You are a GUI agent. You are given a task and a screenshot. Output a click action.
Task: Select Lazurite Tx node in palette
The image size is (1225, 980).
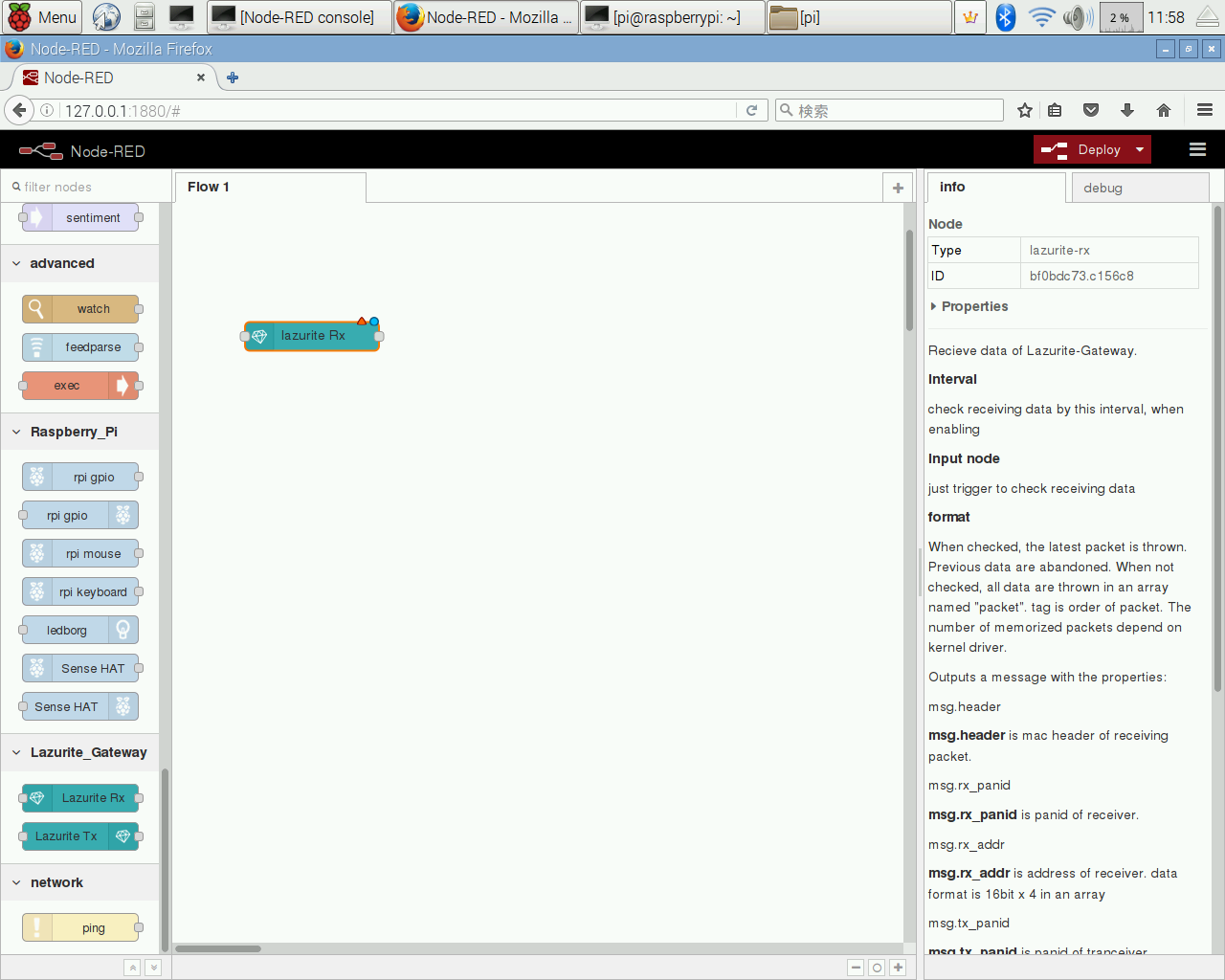[x=80, y=835]
